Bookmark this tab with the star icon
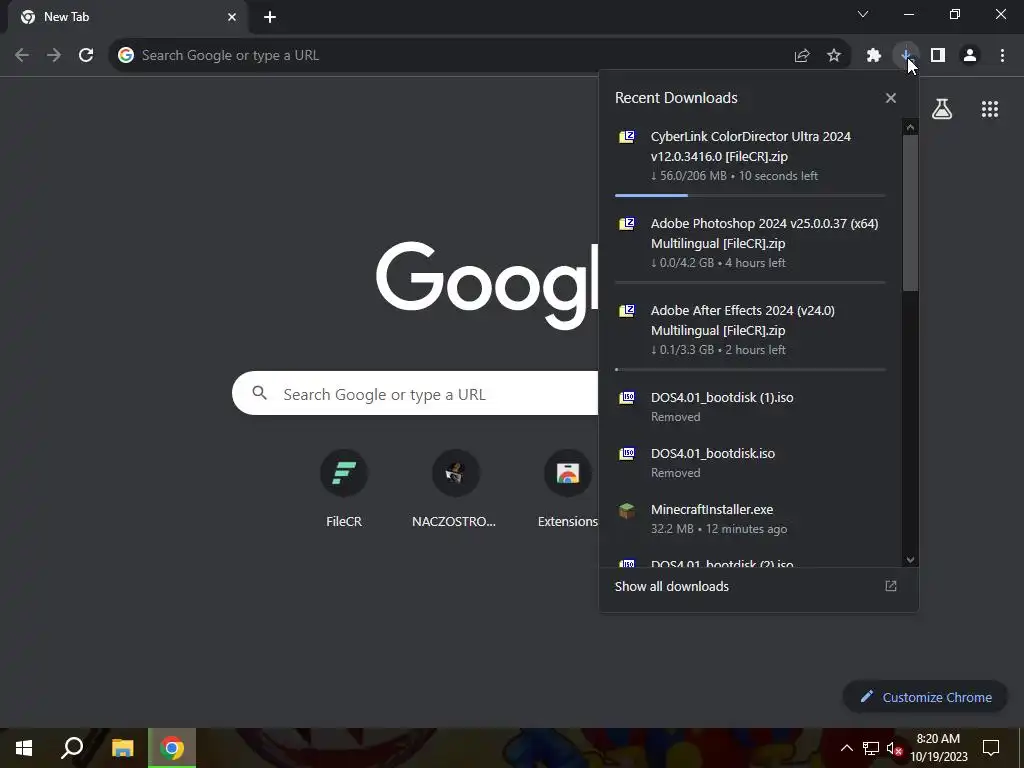 (x=834, y=56)
